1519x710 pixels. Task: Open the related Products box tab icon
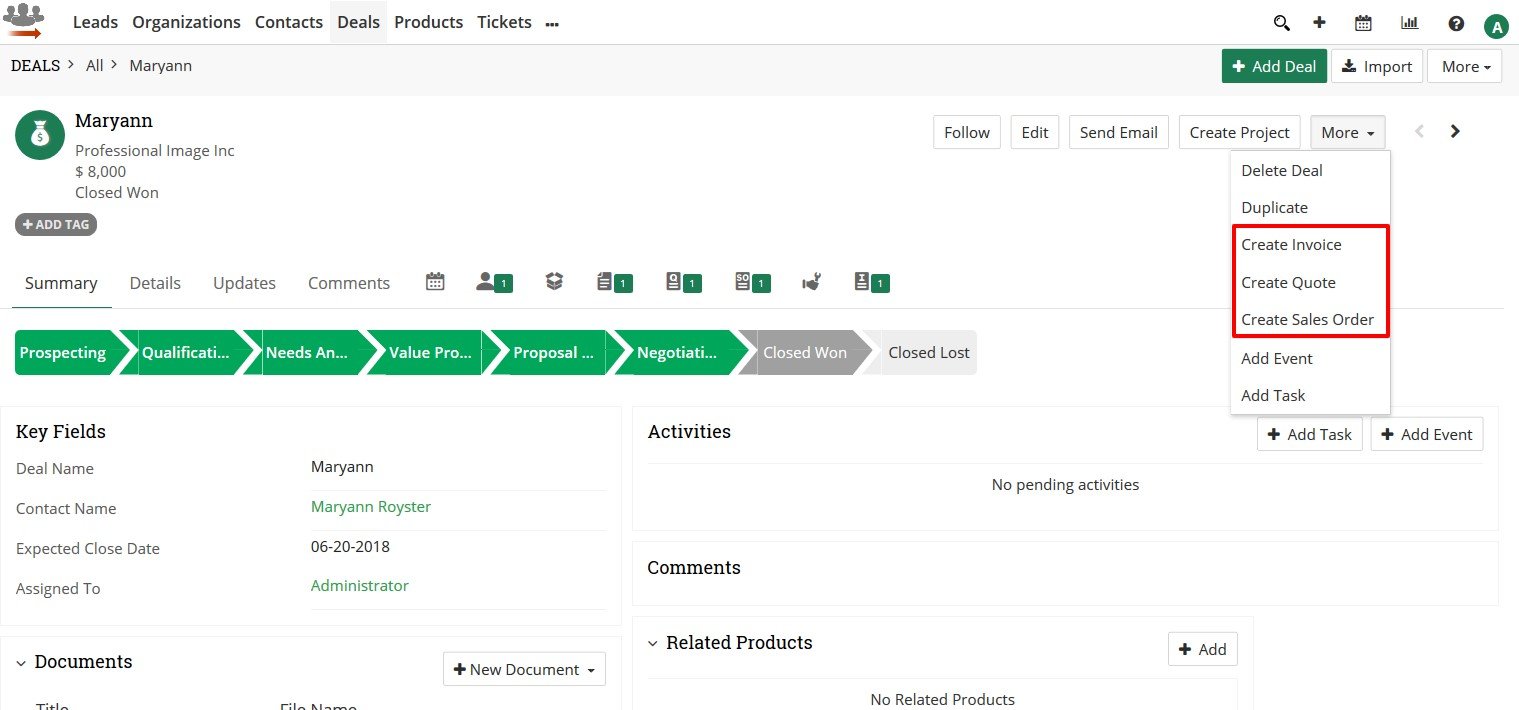[554, 282]
